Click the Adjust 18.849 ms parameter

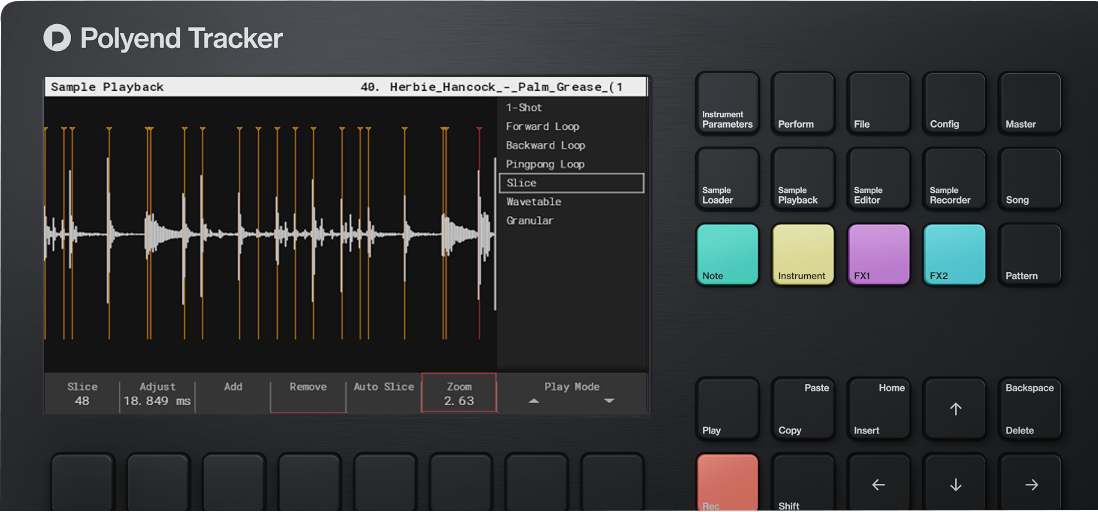pyautogui.click(x=158, y=394)
